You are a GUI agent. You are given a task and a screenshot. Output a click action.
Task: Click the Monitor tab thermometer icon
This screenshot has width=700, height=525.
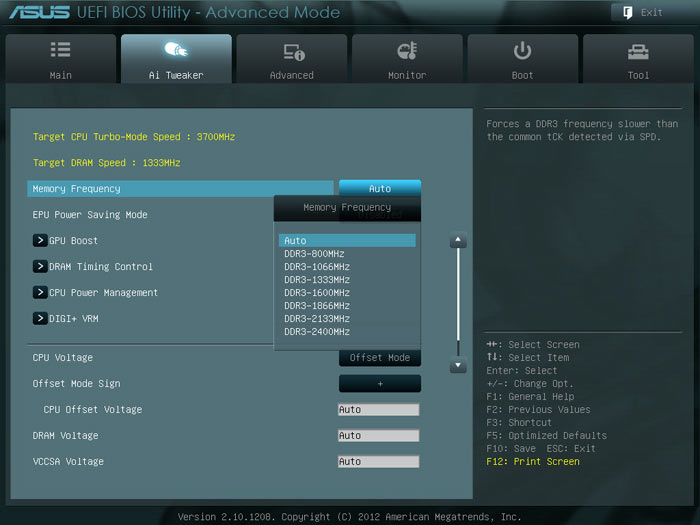point(407,51)
